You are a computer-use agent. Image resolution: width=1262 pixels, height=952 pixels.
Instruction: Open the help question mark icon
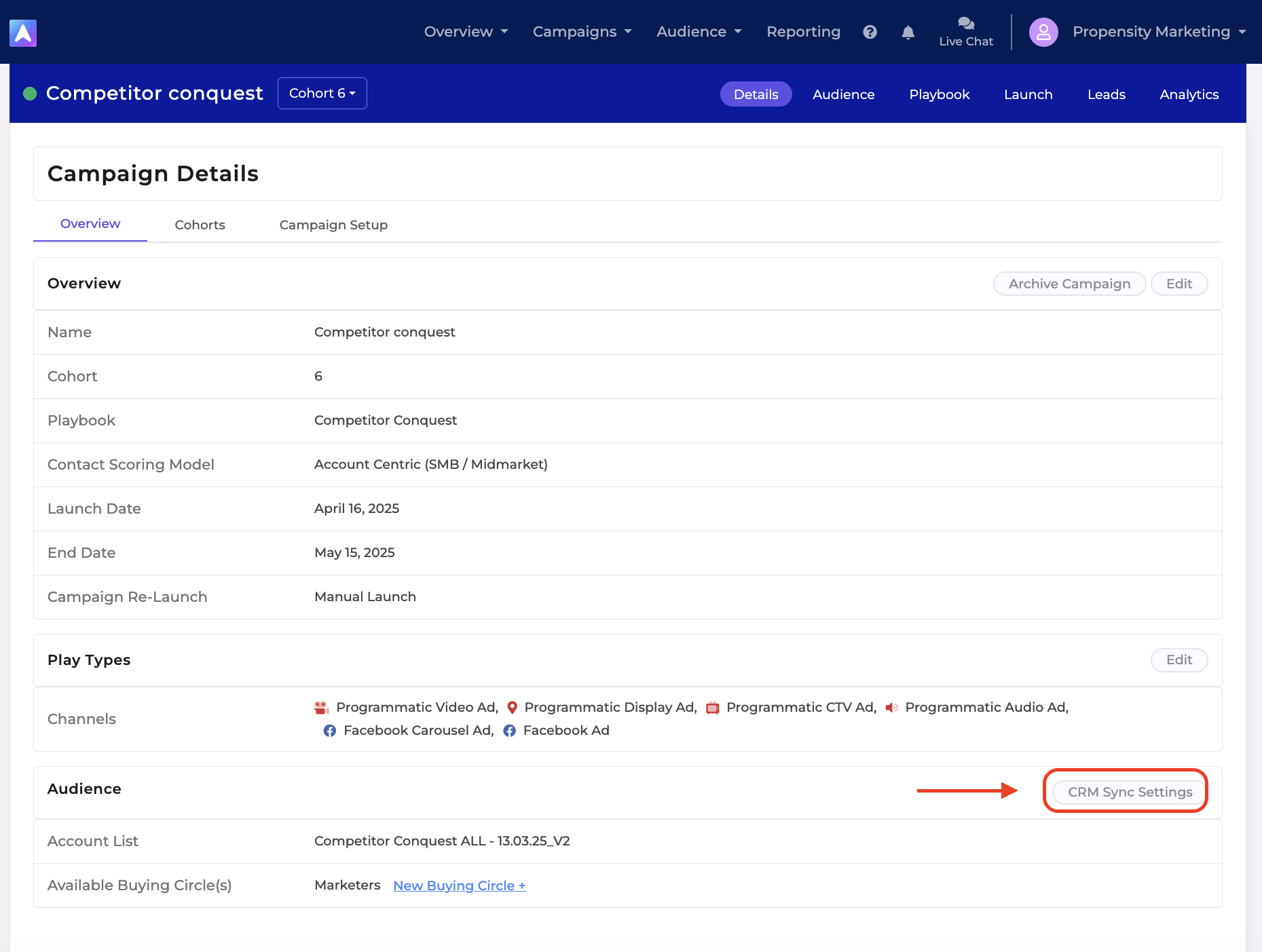870,32
